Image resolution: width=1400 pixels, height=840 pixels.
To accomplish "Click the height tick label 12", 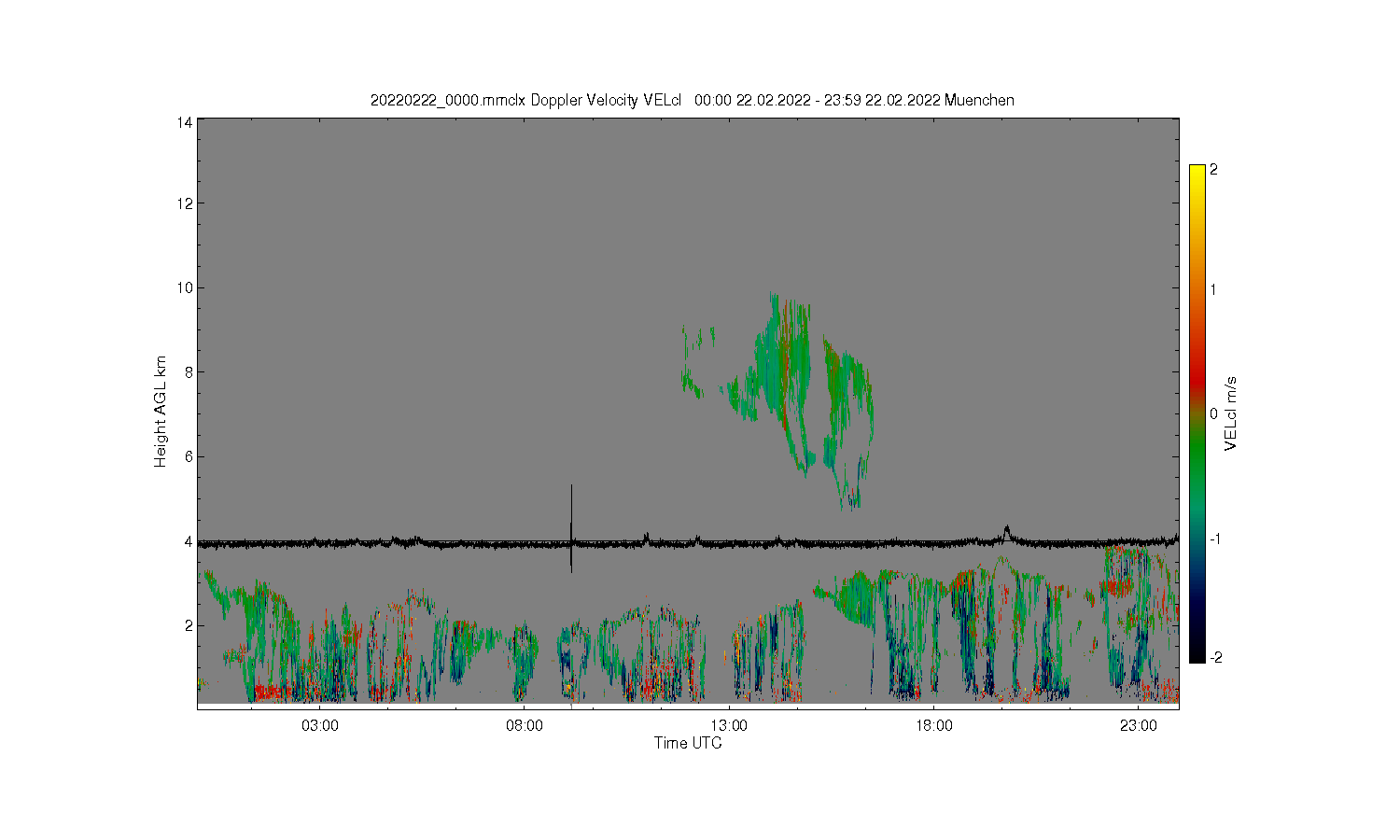I will pyautogui.click(x=185, y=203).
